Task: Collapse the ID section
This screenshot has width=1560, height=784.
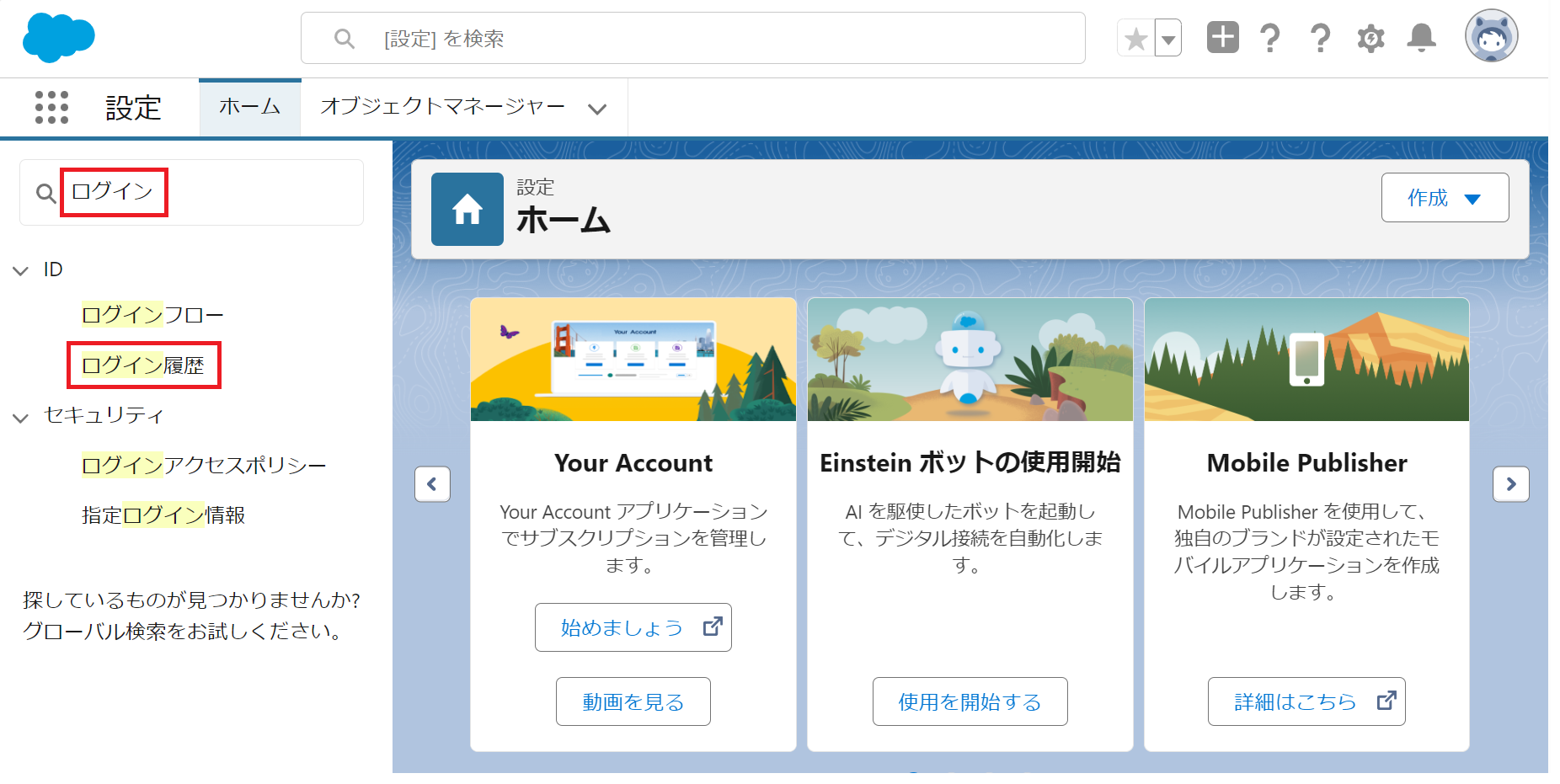Action: tap(21, 270)
